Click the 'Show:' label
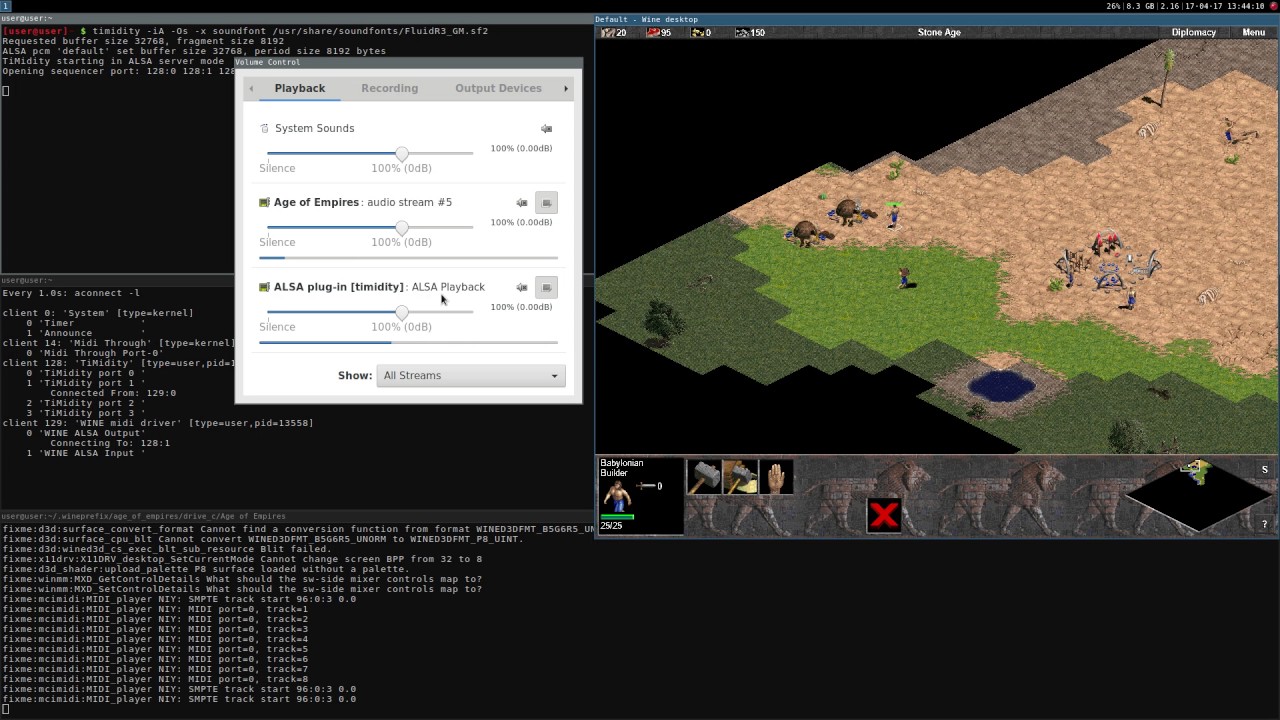 click(x=355, y=376)
